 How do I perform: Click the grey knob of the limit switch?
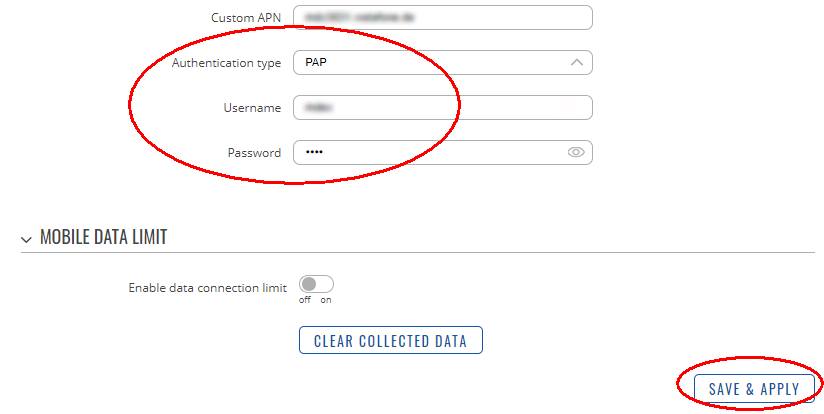(309, 284)
